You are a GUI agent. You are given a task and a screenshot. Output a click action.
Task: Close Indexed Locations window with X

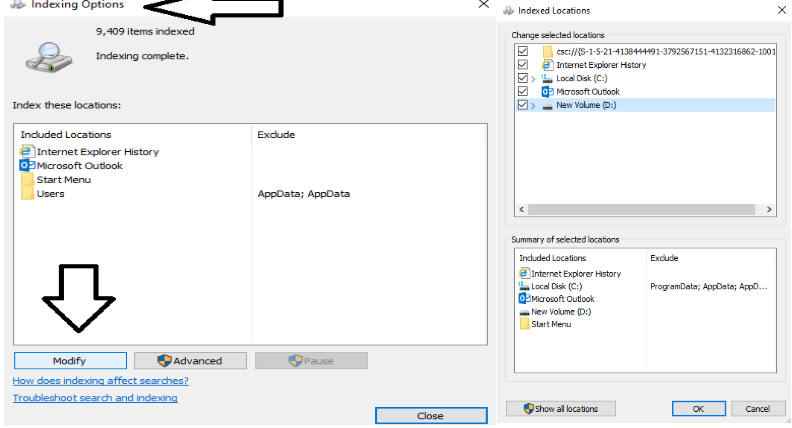tap(781, 10)
